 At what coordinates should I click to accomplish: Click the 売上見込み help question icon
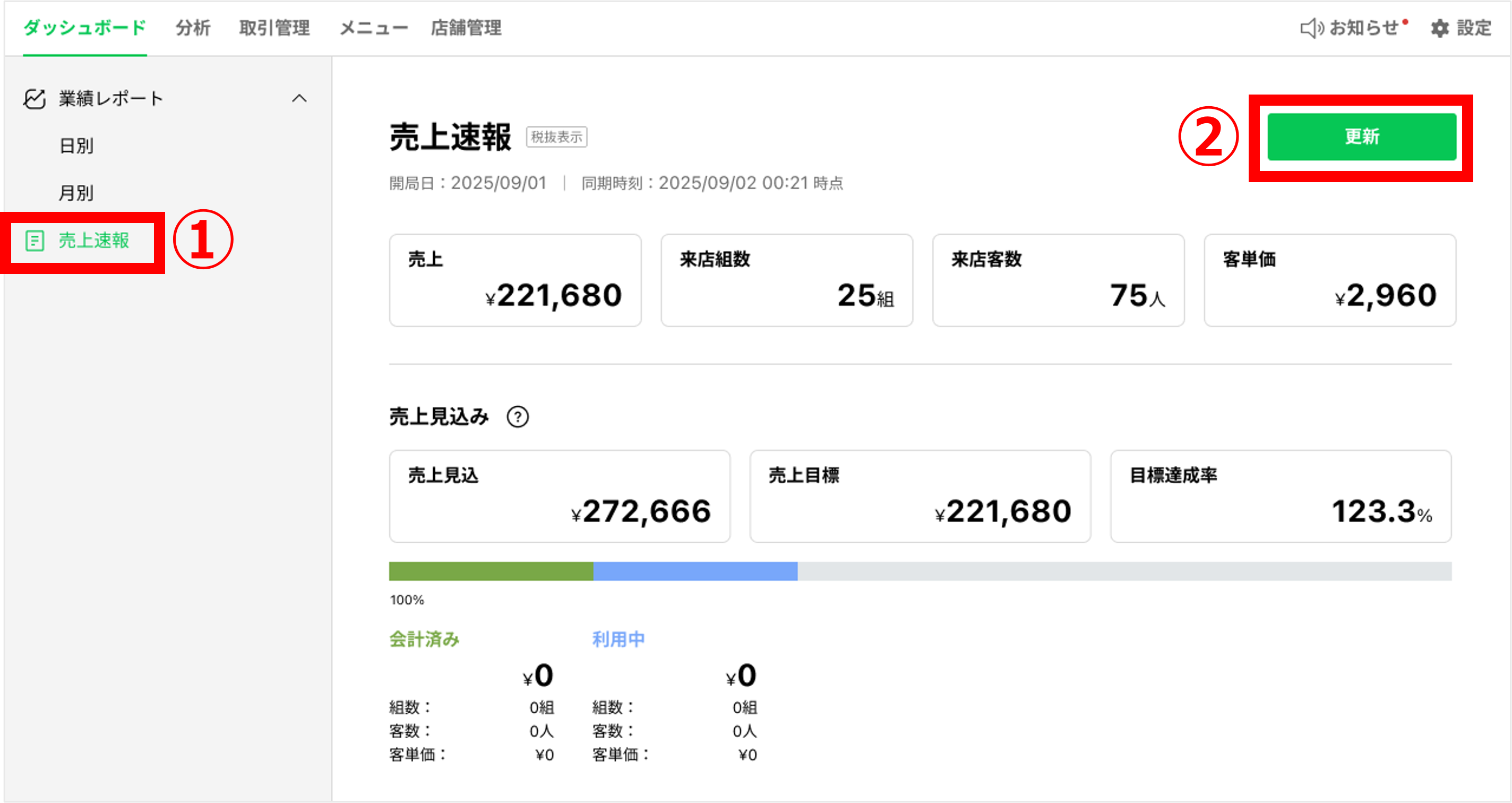(x=518, y=417)
